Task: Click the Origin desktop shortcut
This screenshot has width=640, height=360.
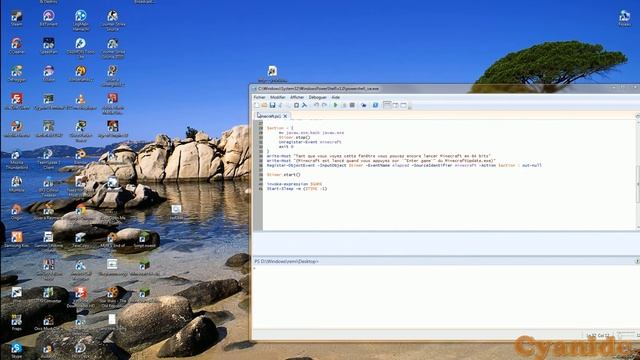Action: click(16, 212)
